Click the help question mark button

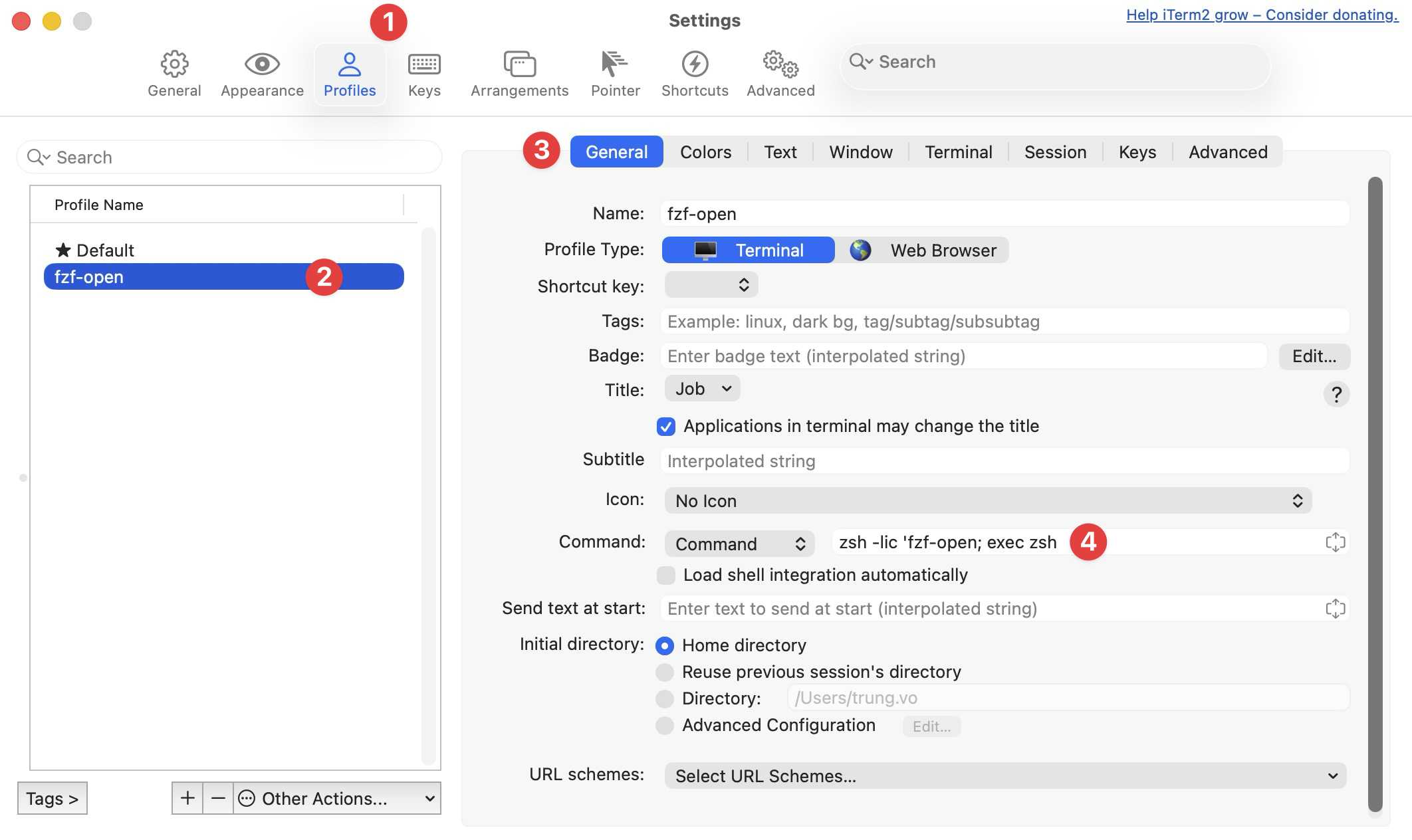[1336, 394]
